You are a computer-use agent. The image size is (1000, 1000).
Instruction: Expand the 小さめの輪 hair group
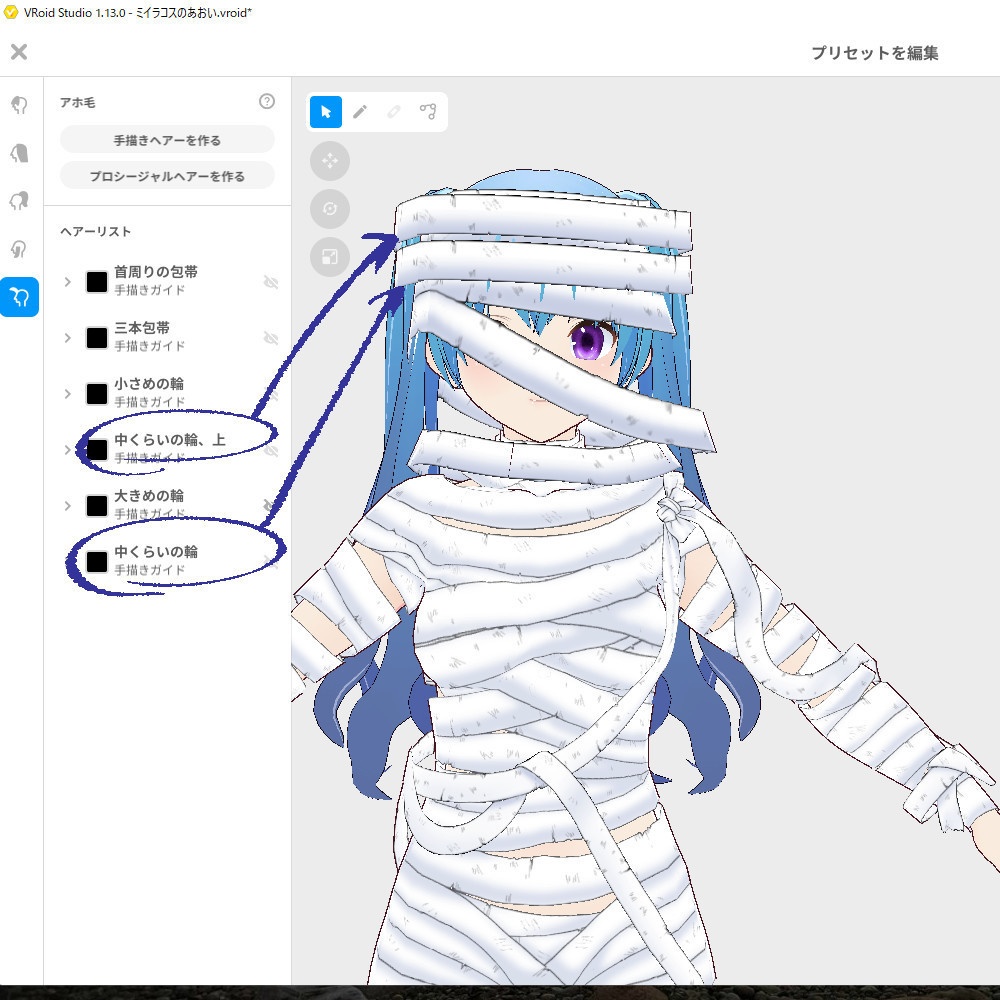(68, 393)
